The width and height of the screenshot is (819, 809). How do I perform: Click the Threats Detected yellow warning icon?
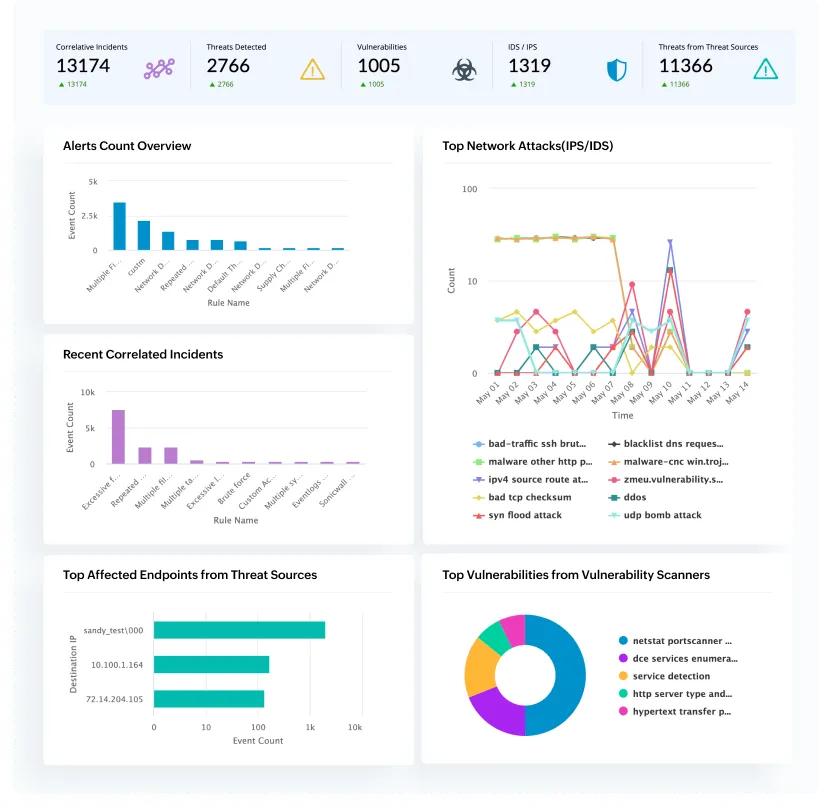313,69
